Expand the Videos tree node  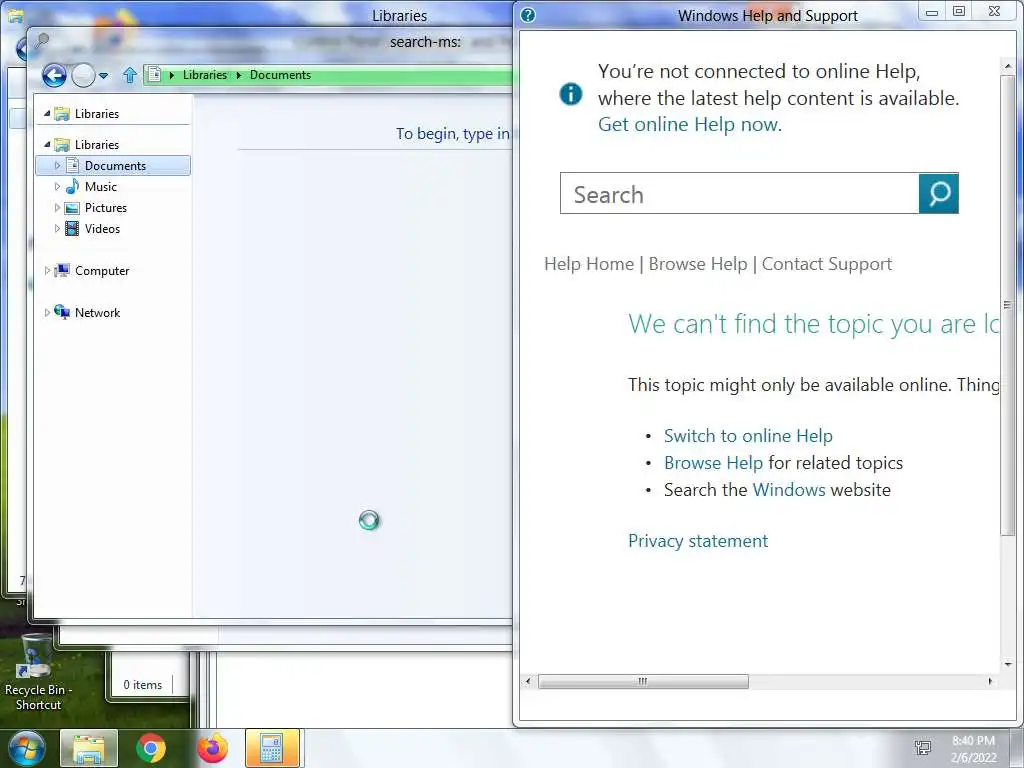[x=57, y=229]
